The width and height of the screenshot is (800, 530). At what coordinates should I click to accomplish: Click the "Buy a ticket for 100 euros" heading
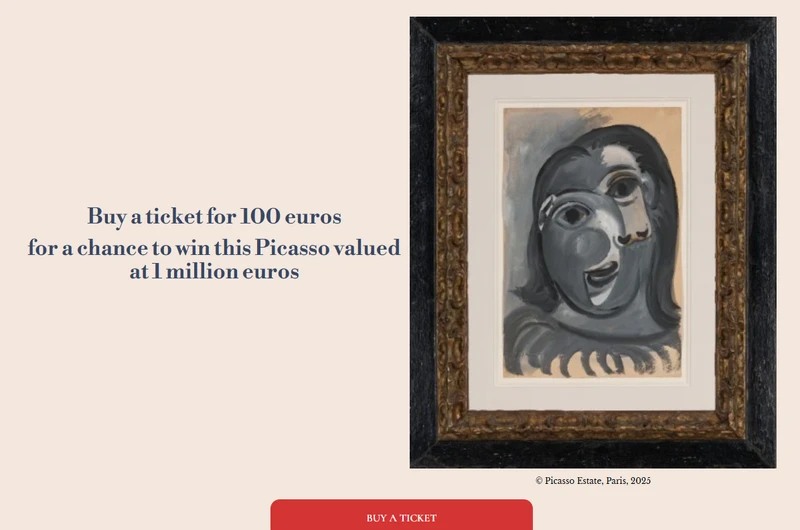214,215
